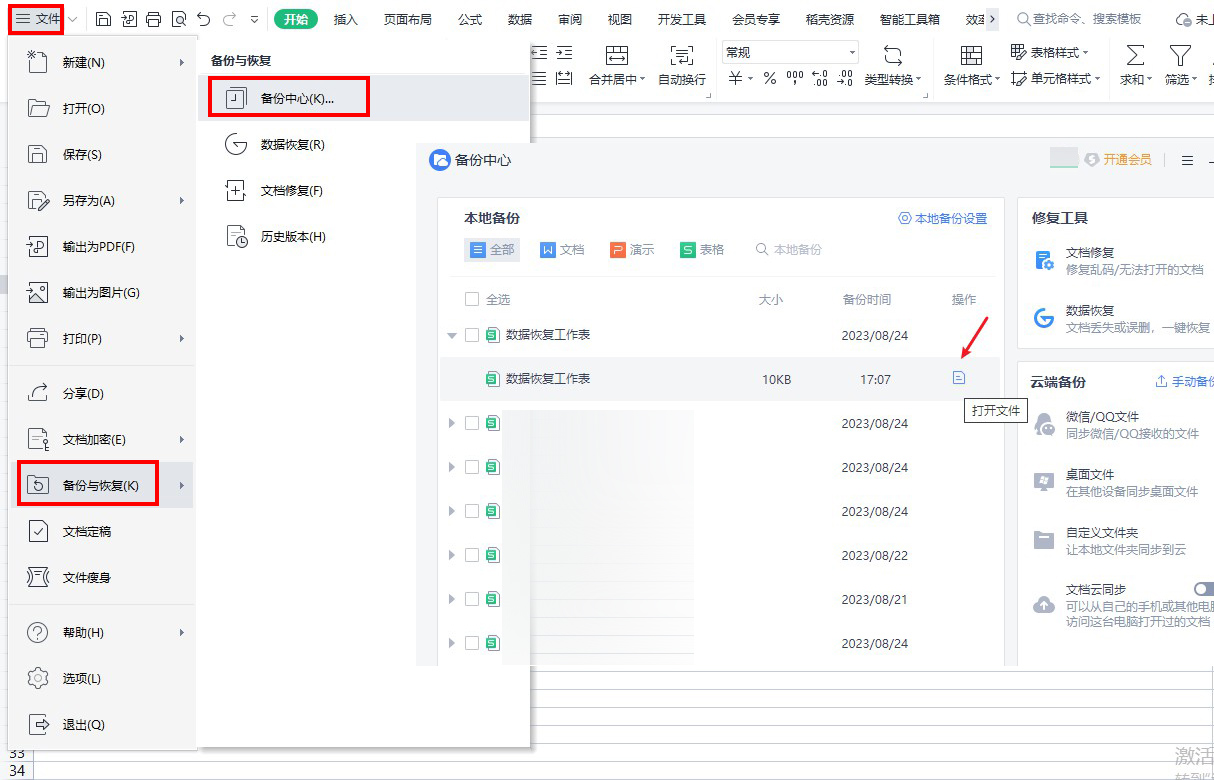The image size is (1214, 780).
Task: Click 分享(D) menu item
Action: [x=101, y=393]
